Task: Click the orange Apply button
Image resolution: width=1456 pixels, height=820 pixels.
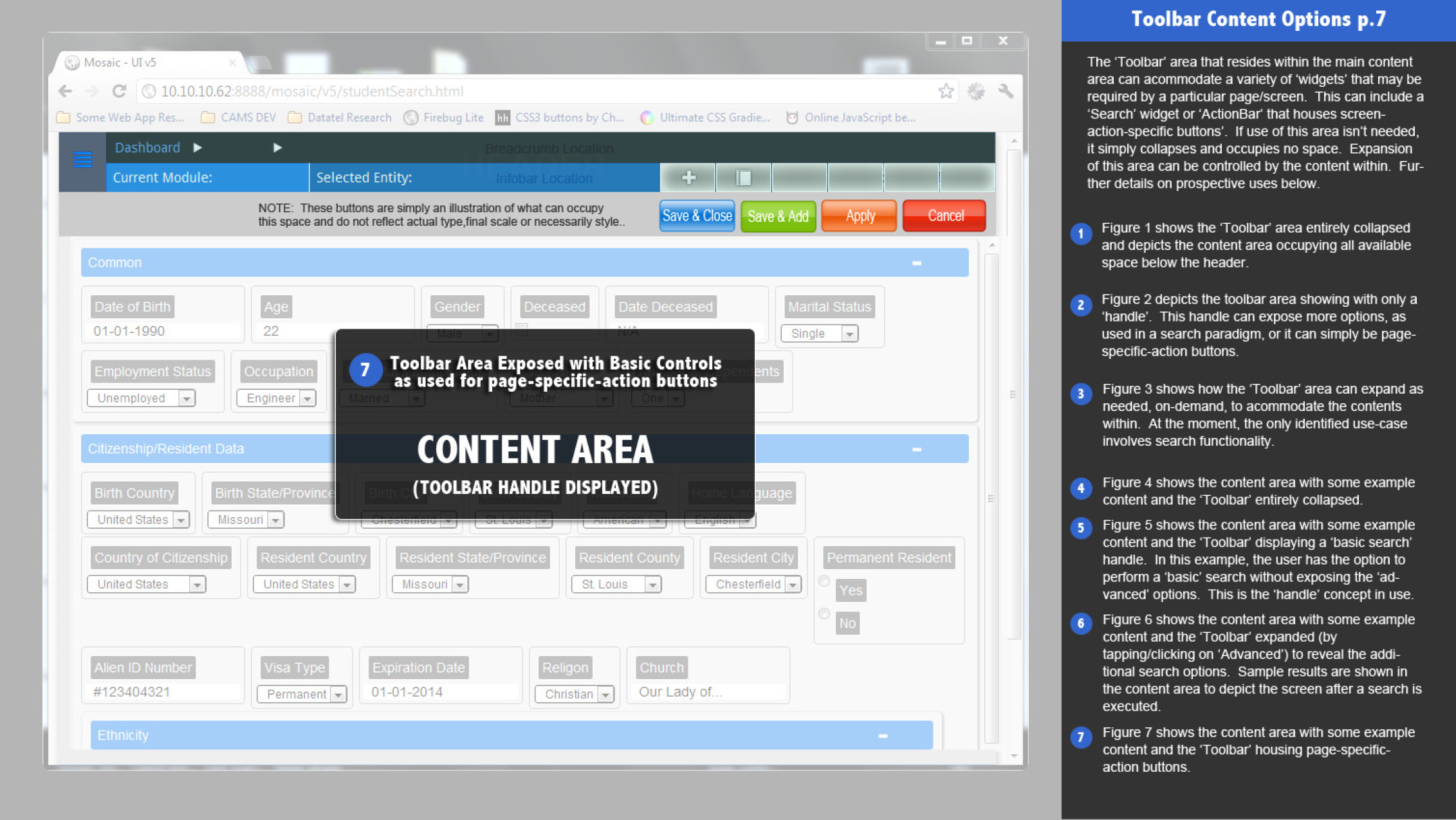Action: [860, 216]
